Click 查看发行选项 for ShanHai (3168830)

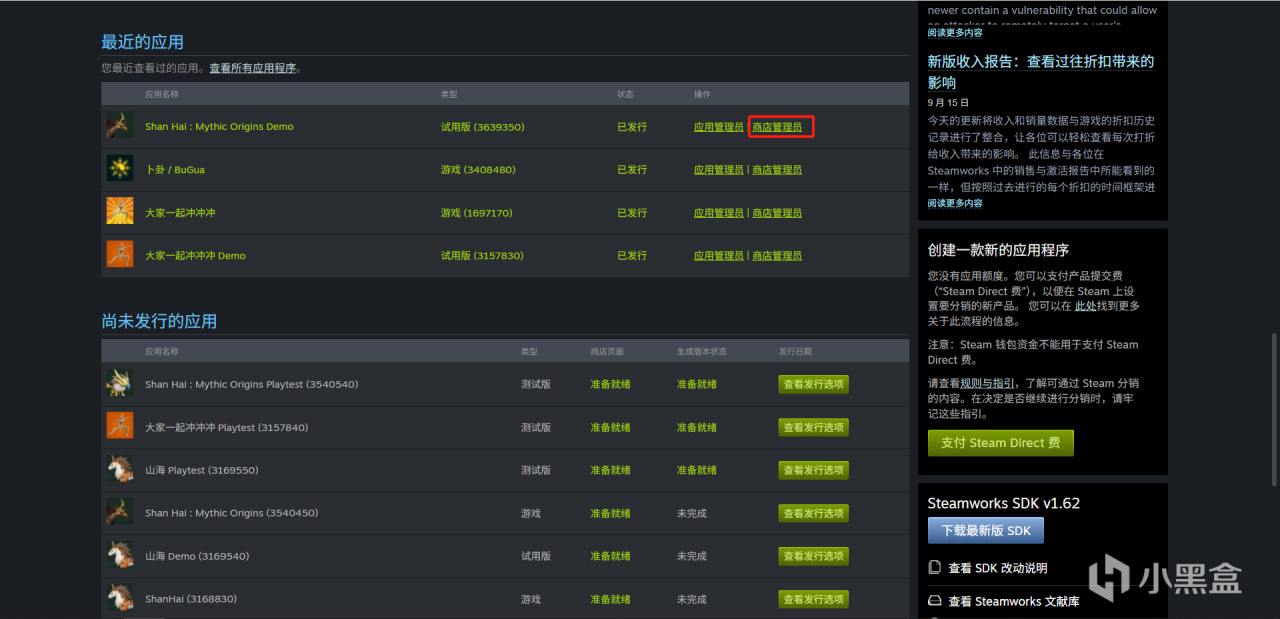pos(813,599)
